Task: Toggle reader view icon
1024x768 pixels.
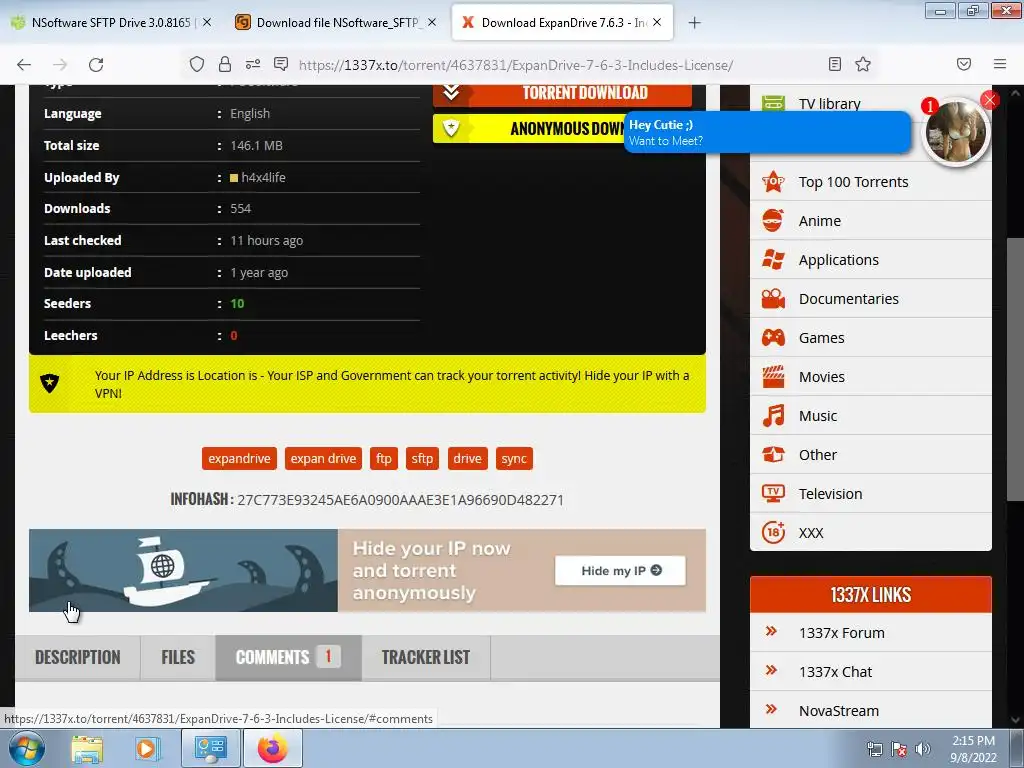Action: point(835,64)
